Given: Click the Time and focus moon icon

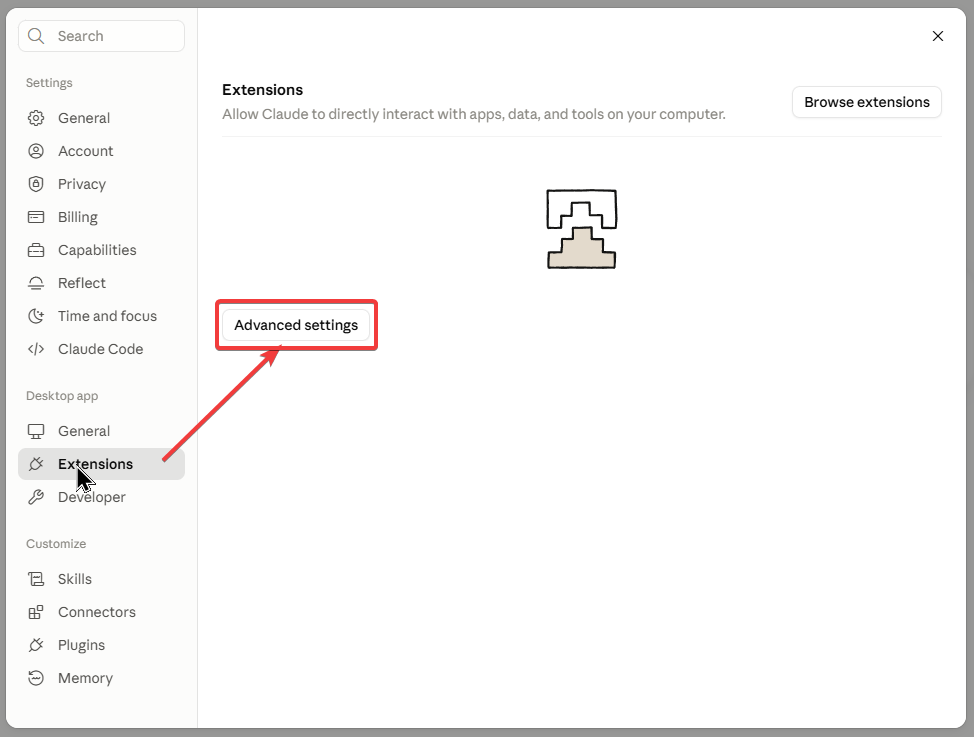Looking at the screenshot, I should tap(36, 316).
